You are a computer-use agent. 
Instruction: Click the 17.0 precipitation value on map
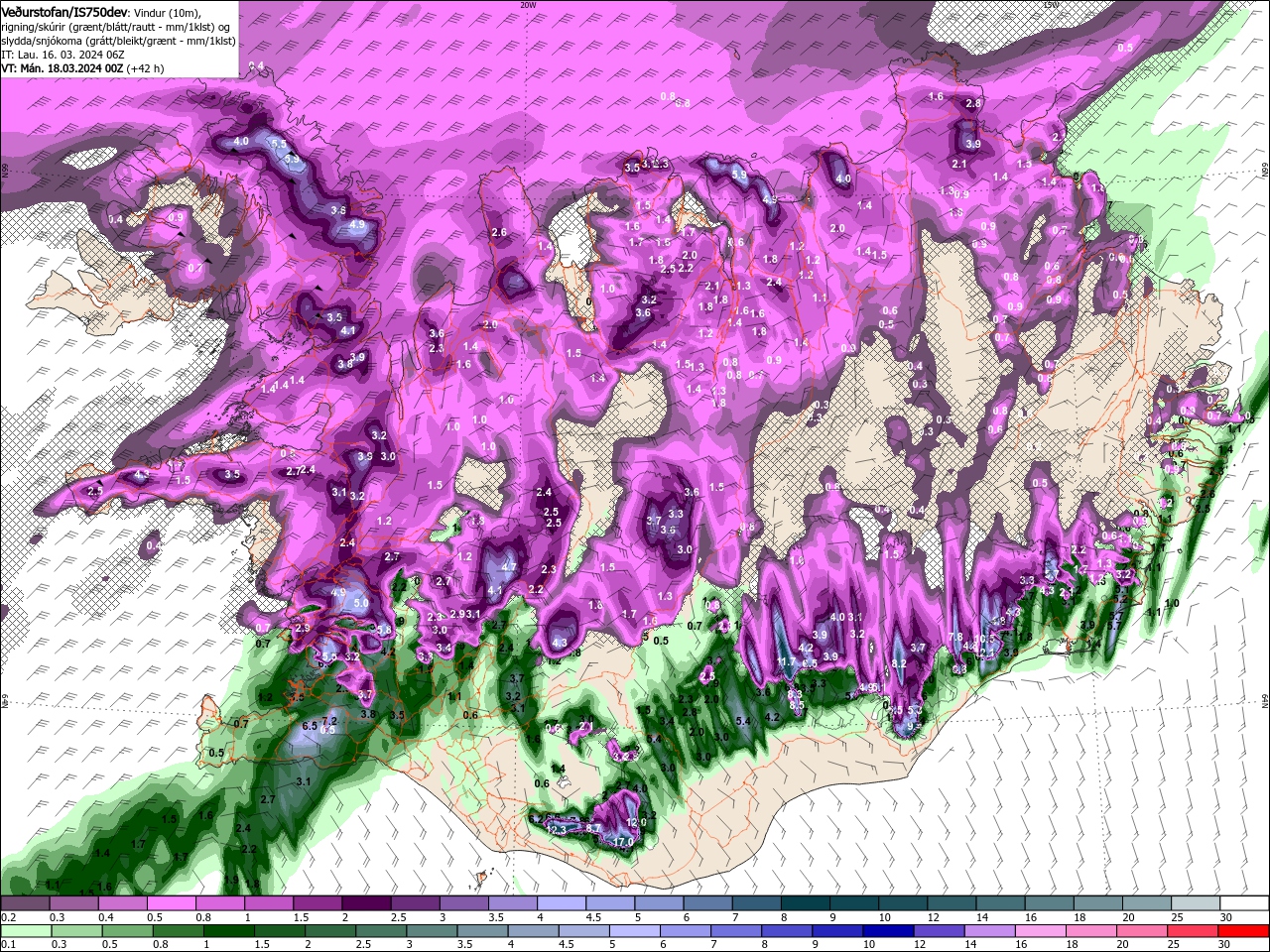[x=623, y=842]
